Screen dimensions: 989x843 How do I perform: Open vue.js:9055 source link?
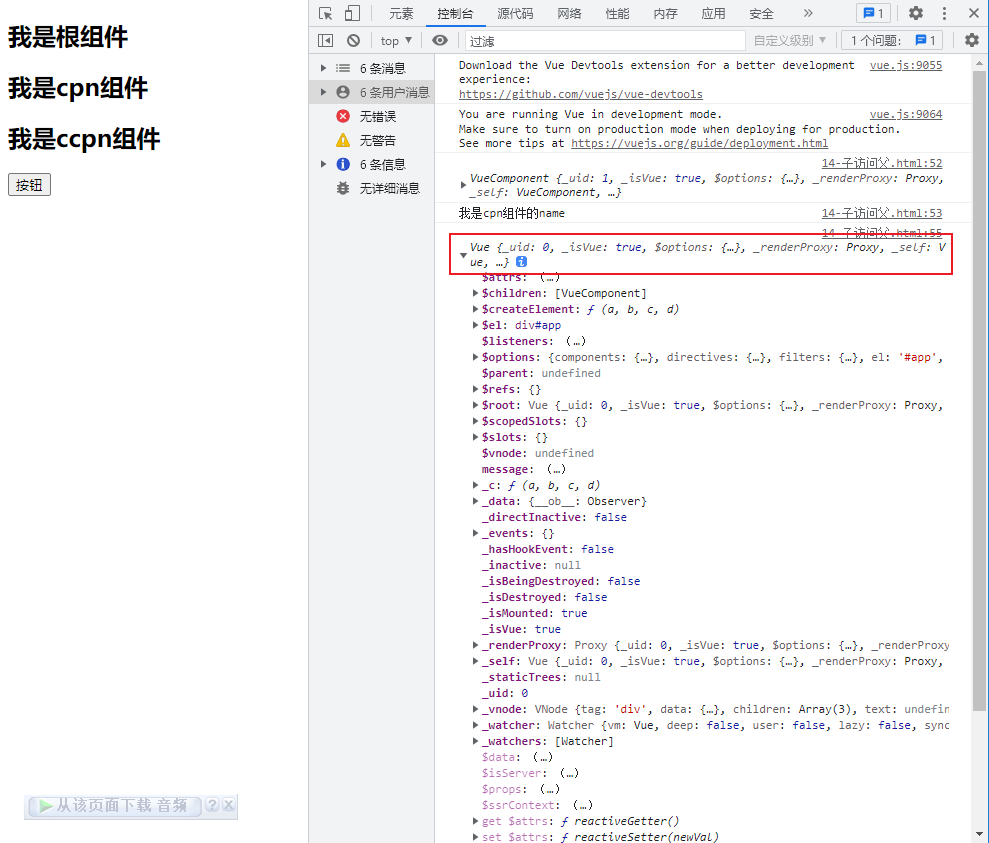coord(906,65)
